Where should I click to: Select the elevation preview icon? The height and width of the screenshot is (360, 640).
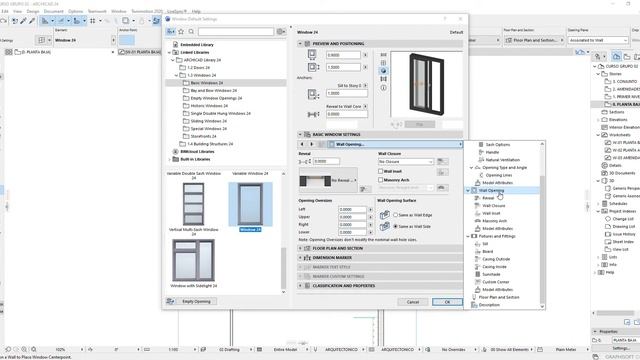[383, 62]
